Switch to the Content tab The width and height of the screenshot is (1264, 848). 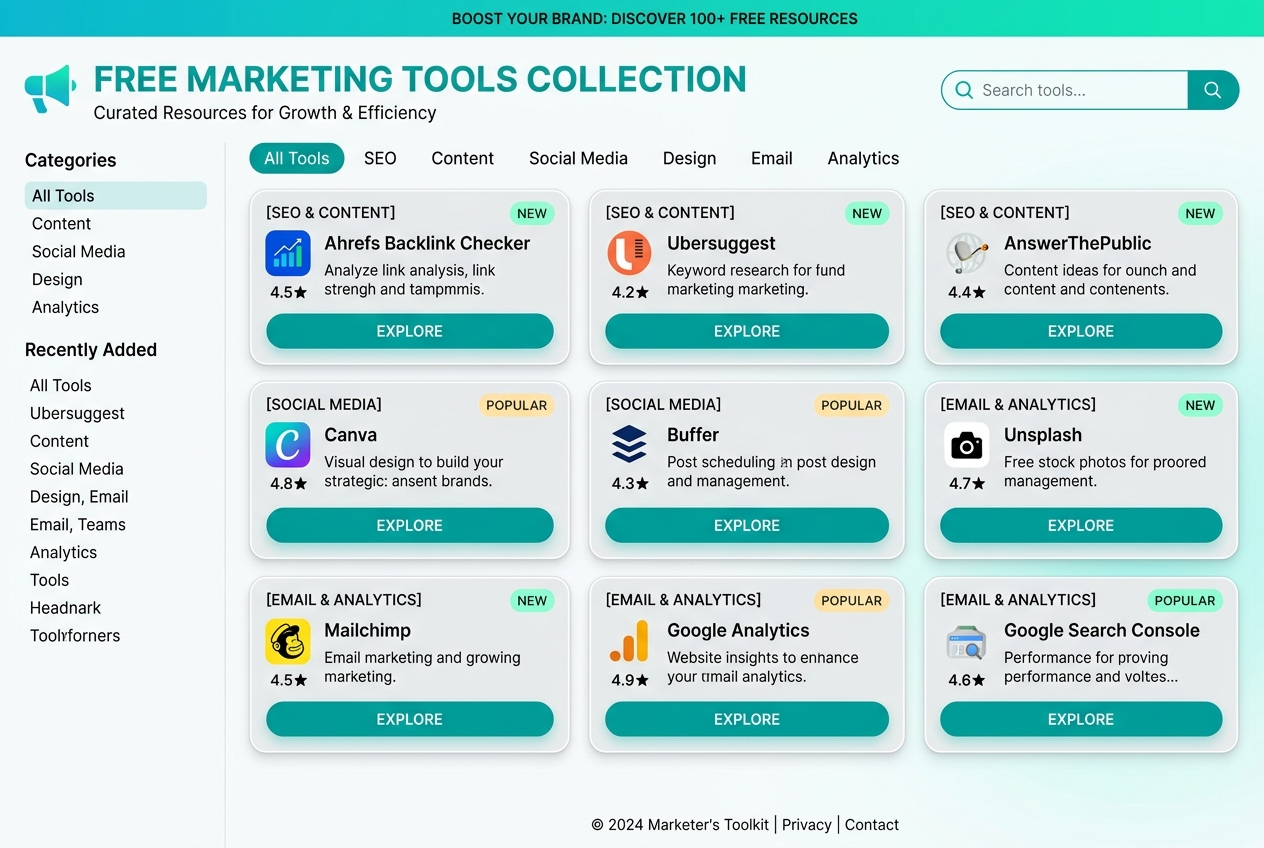(x=463, y=158)
